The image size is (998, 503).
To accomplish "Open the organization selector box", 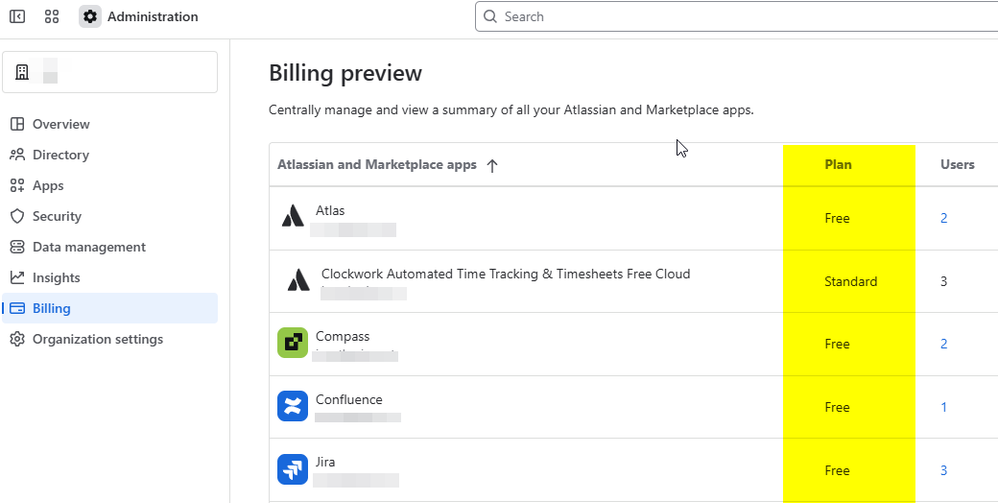I will click(x=110, y=72).
